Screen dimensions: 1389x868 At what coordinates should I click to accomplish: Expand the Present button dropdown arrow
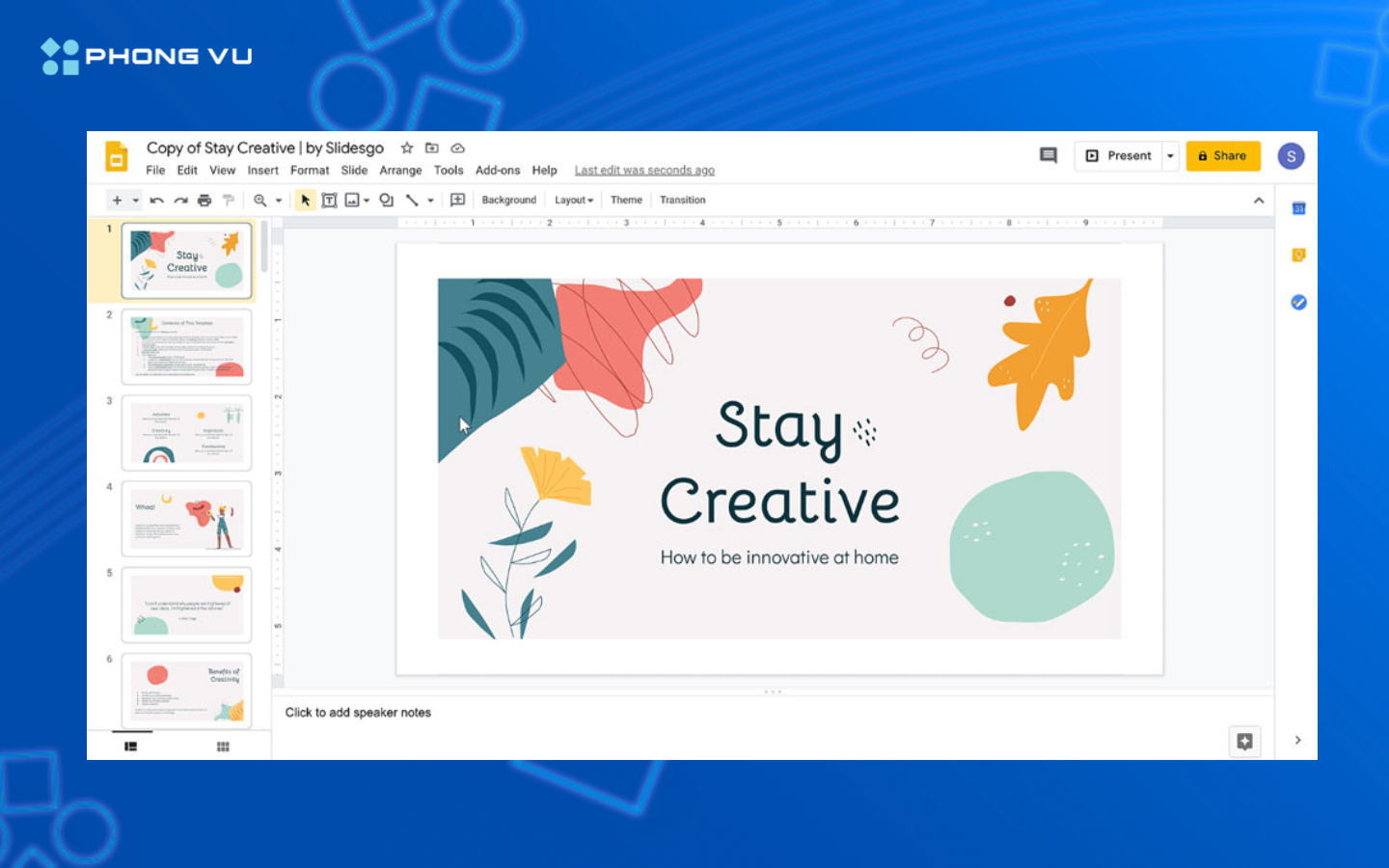coord(1170,156)
